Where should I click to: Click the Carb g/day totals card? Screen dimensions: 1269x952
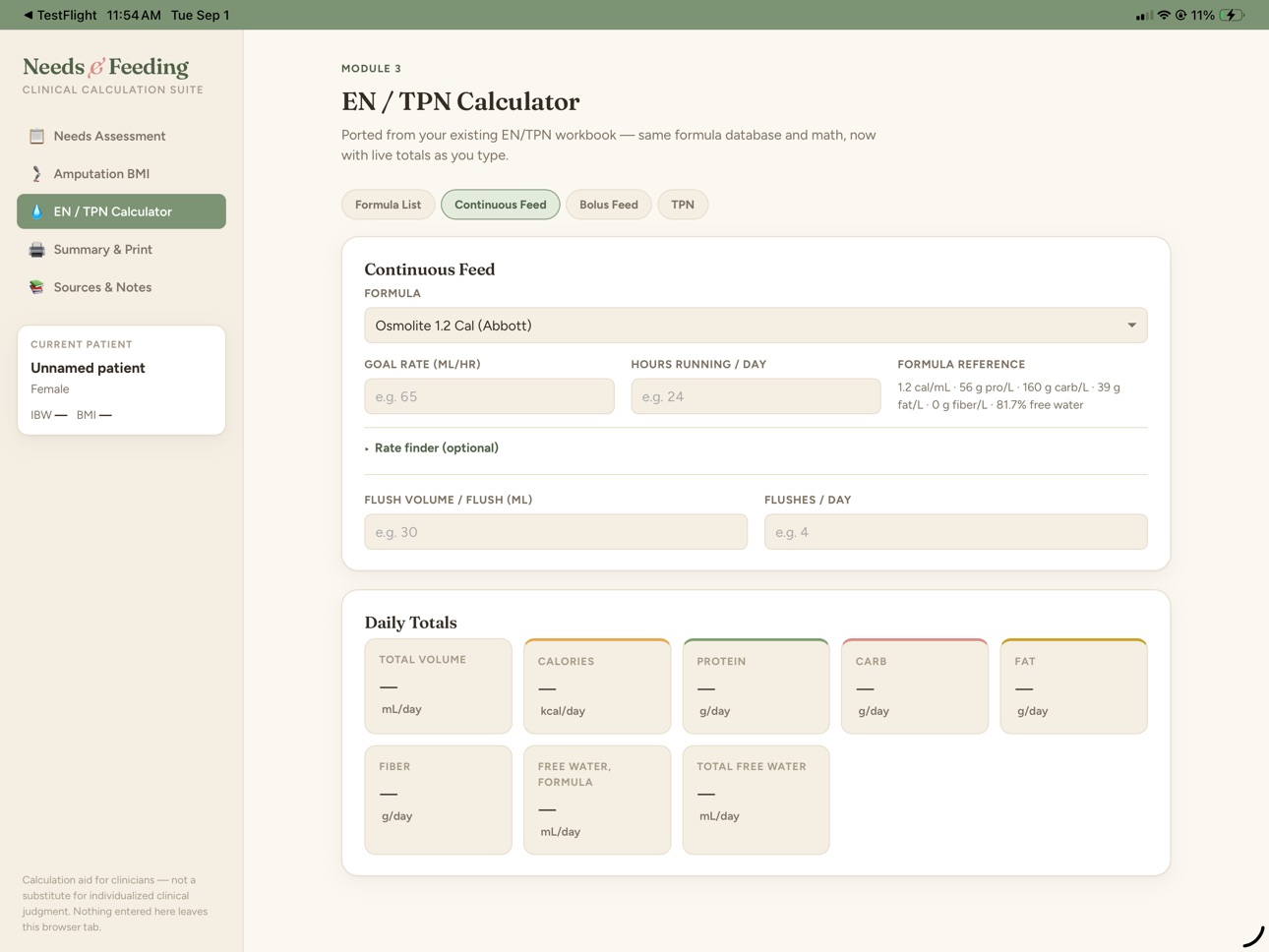pyautogui.click(x=915, y=686)
